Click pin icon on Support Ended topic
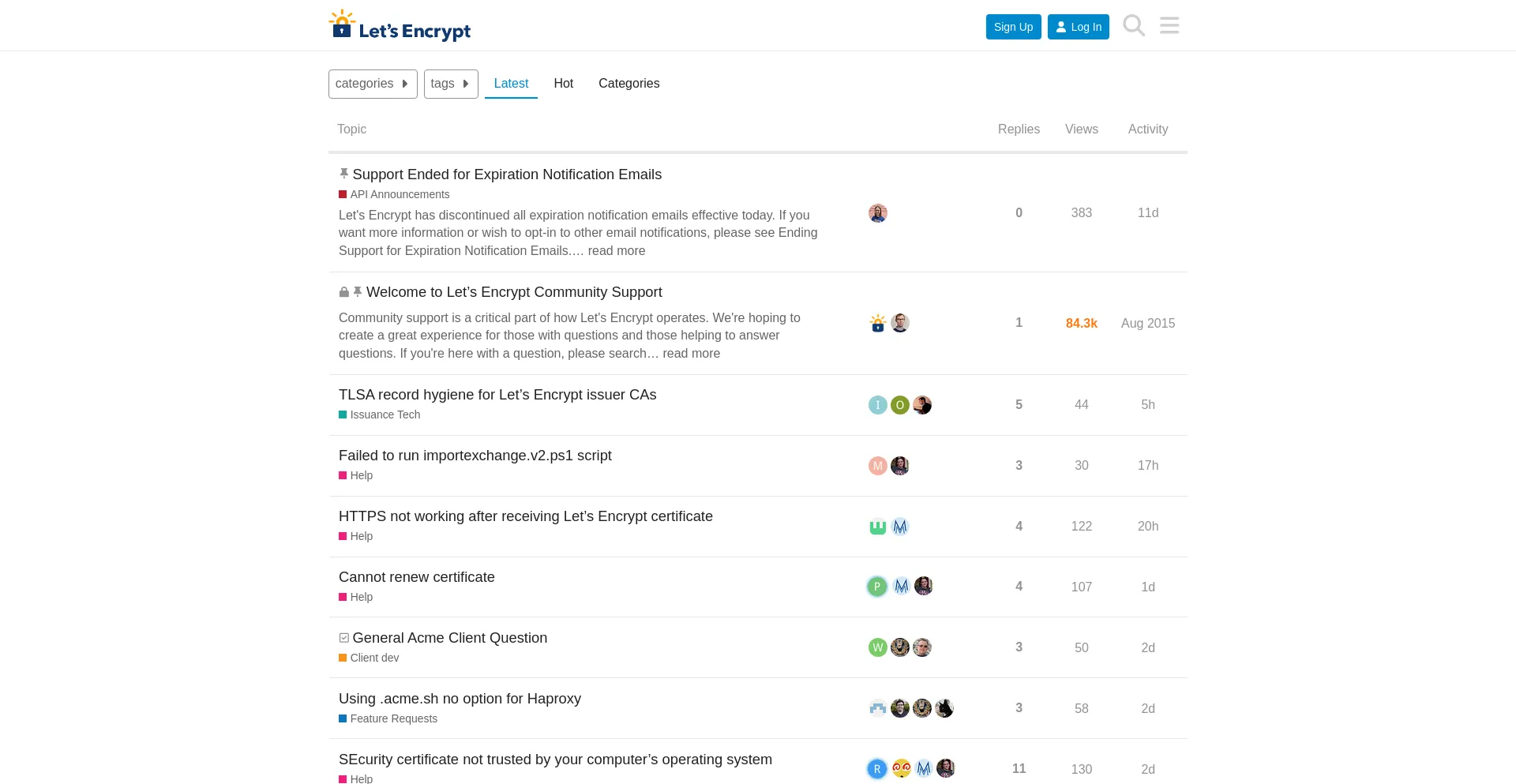The height and width of the screenshot is (784, 1516). [343, 174]
